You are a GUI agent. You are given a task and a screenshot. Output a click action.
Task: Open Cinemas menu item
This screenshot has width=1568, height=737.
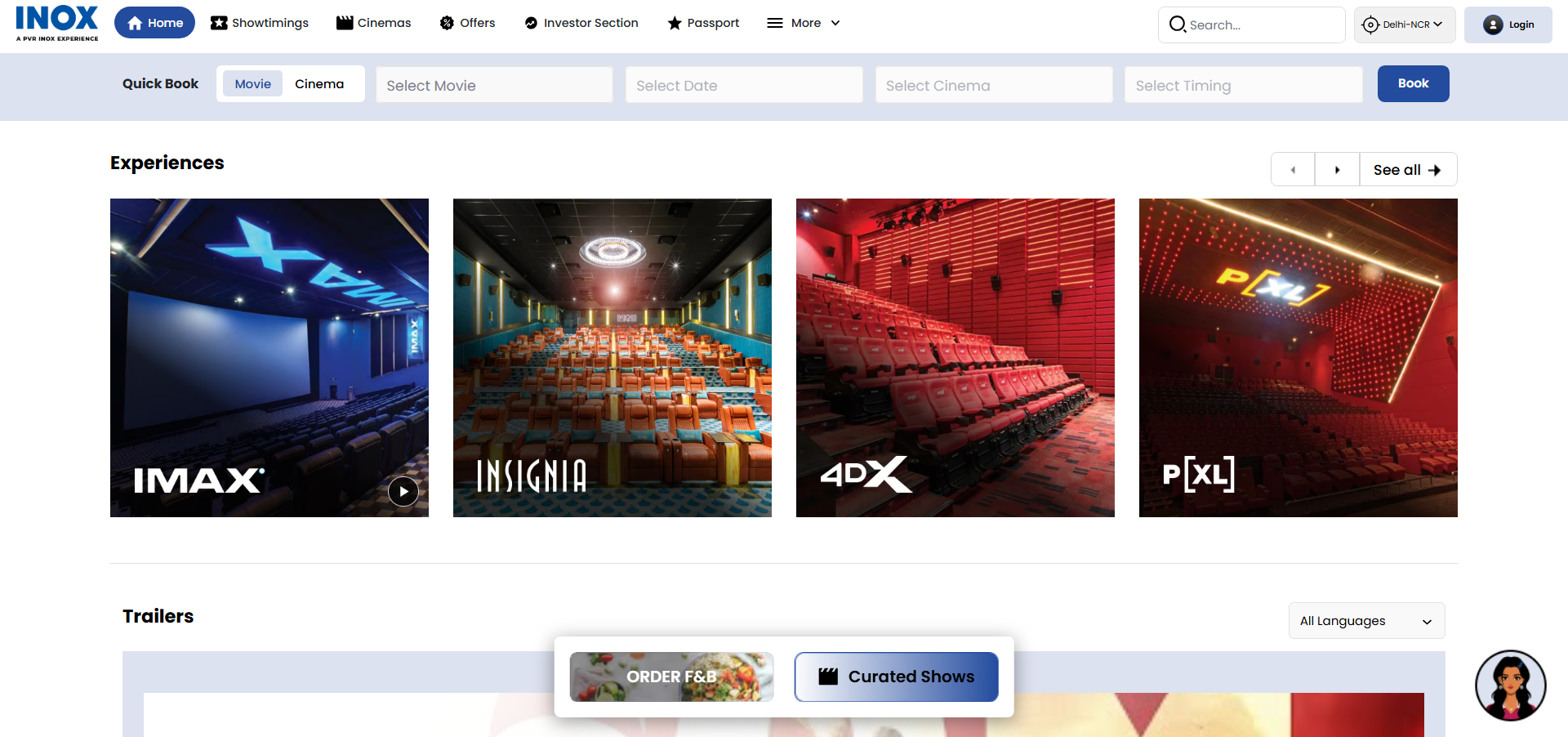pos(373,23)
